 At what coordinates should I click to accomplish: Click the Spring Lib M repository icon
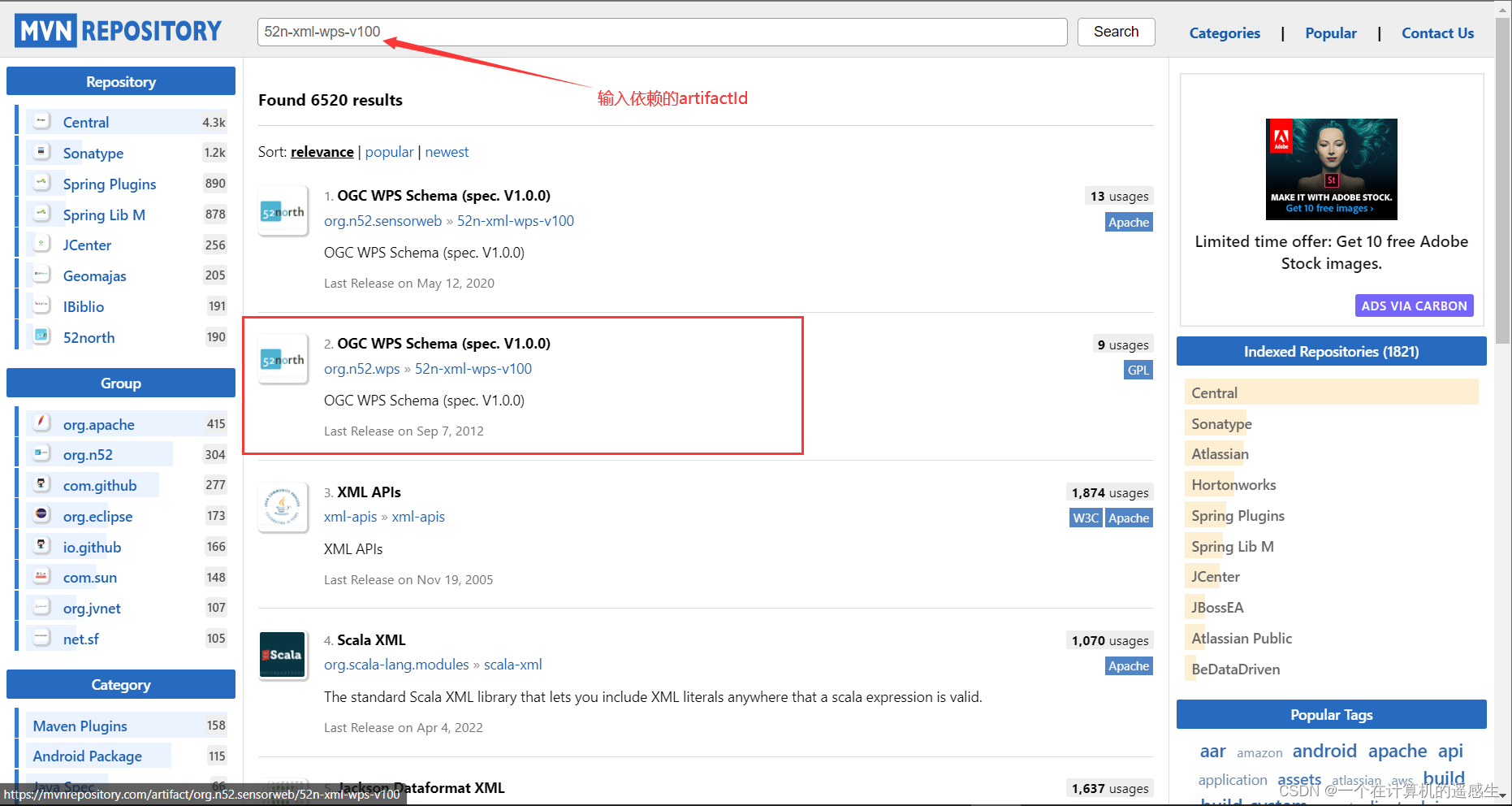pos(41,214)
